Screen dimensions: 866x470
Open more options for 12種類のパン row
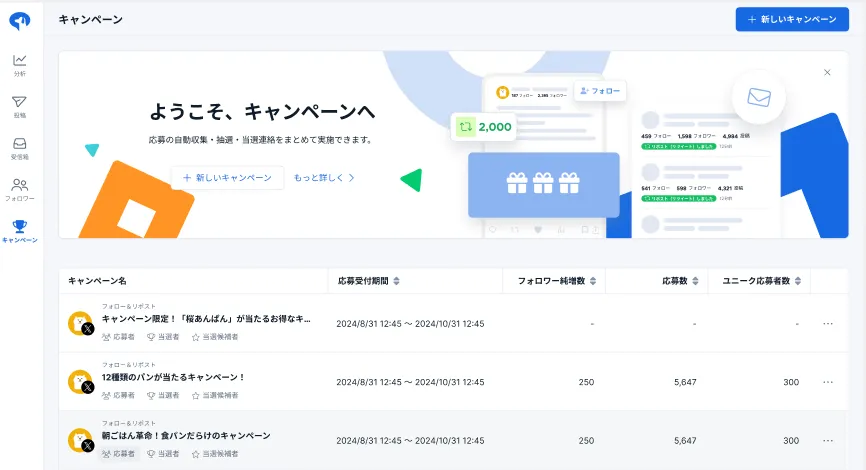click(x=827, y=382)
